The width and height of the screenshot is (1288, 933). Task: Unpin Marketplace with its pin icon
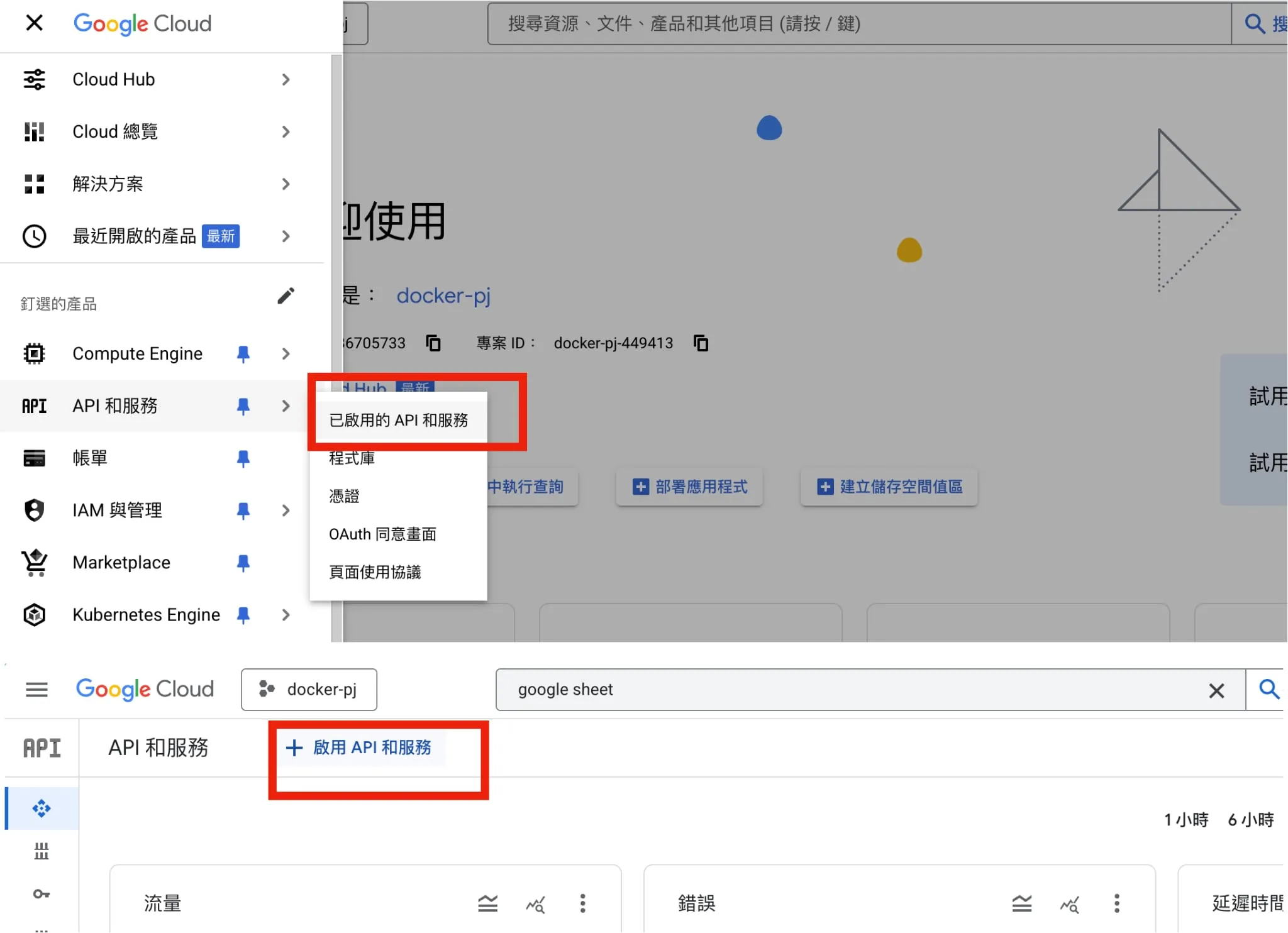coord(243,563)
